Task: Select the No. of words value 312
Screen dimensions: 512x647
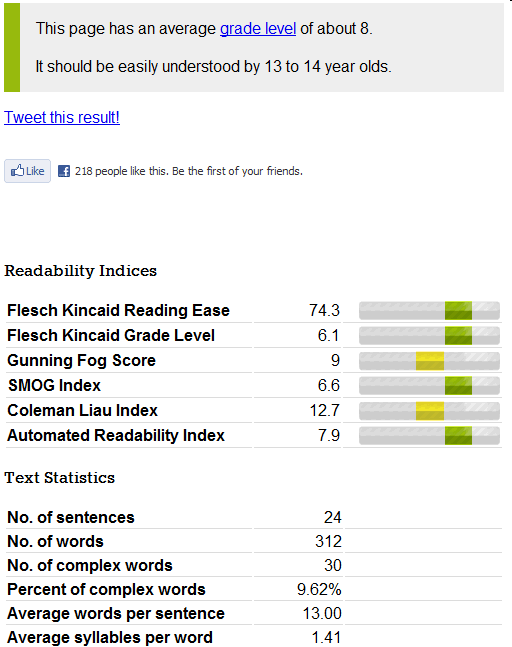Action: click(328, 541)
